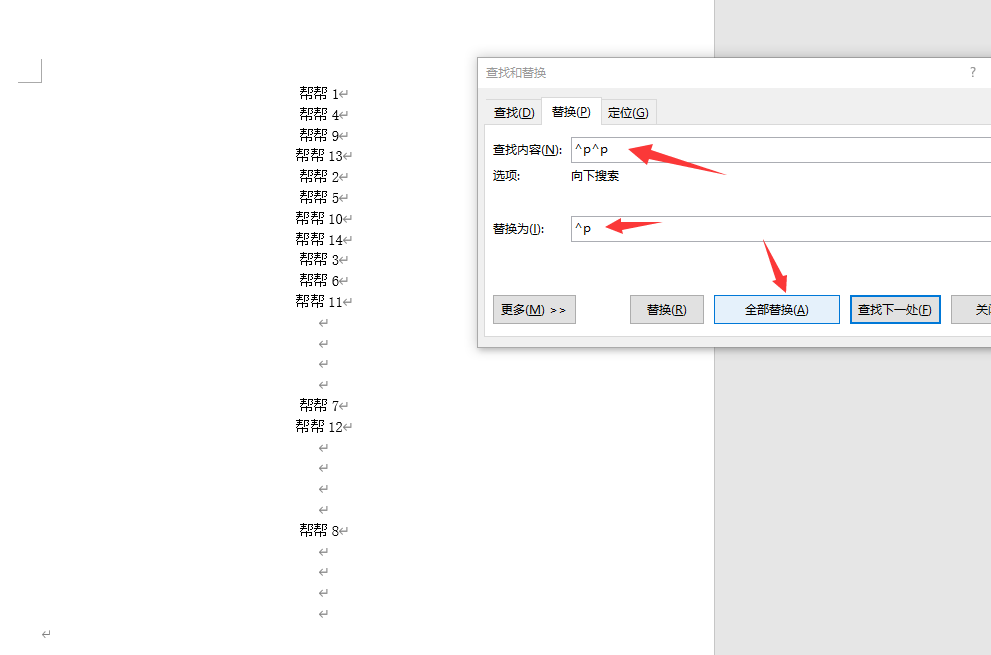Click the document line 帮帮 7
The width and height of the screenshot is (991, 655).
coord(319,406)
